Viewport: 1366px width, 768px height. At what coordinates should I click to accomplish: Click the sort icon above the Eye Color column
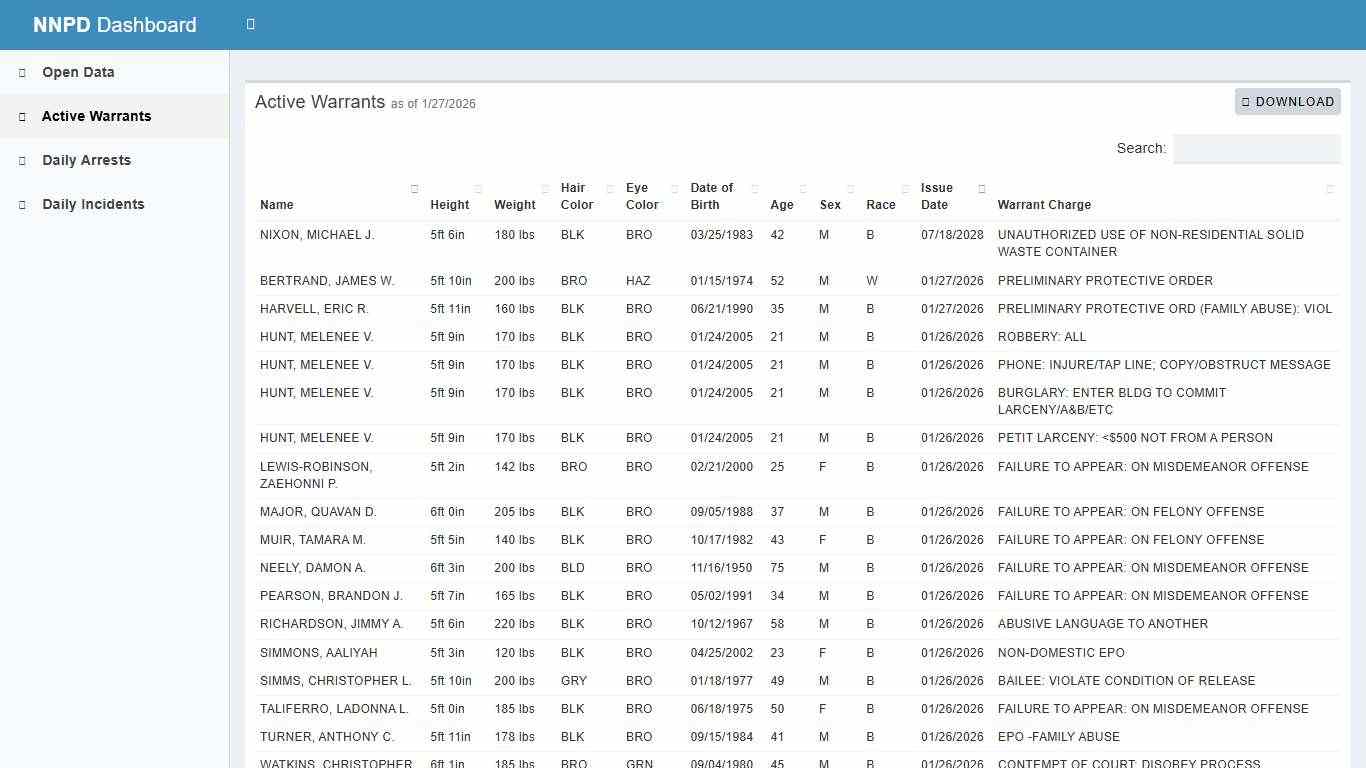(x=673, y=188)
